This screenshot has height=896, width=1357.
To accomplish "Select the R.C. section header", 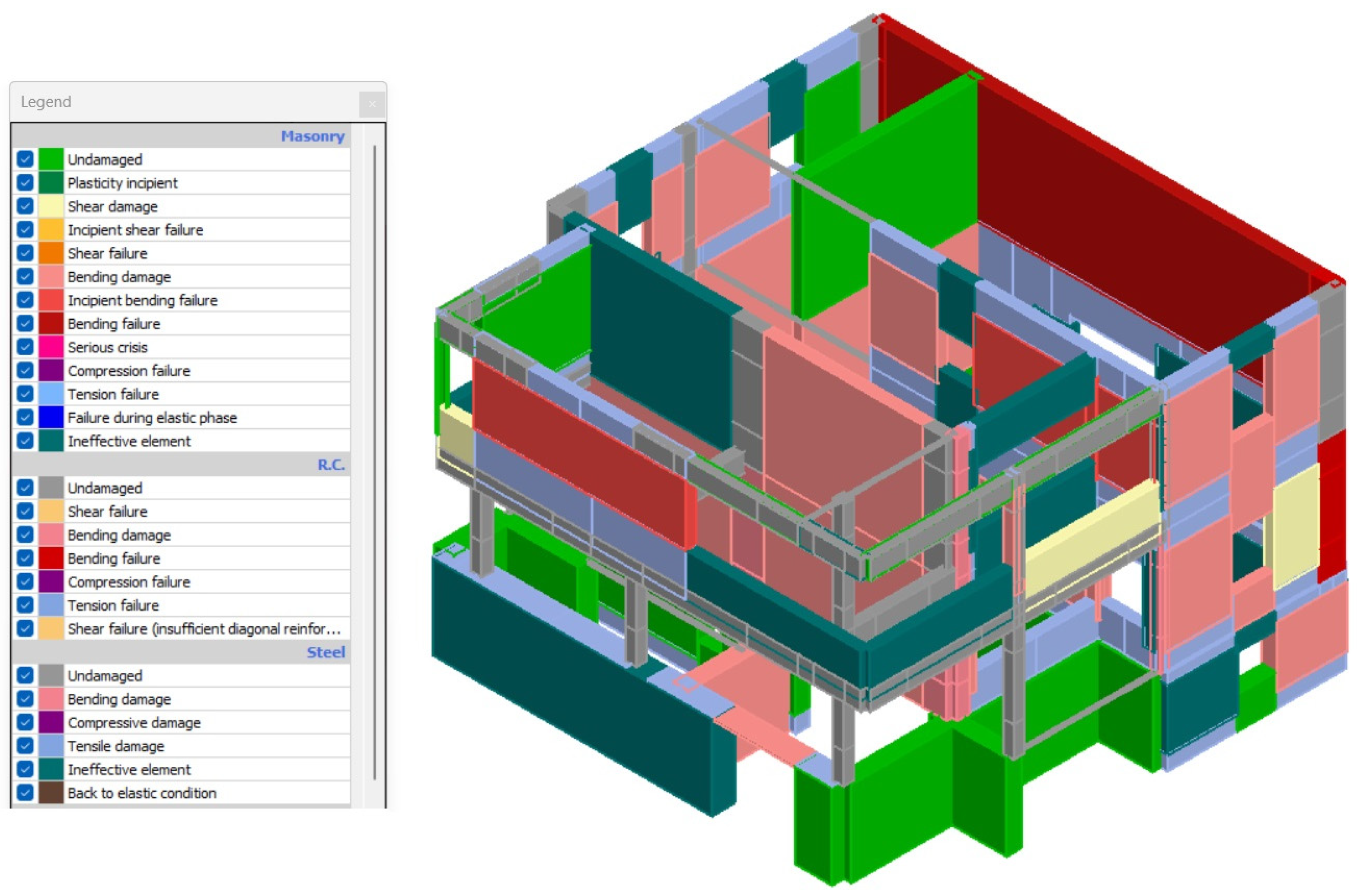I will 330,465.
